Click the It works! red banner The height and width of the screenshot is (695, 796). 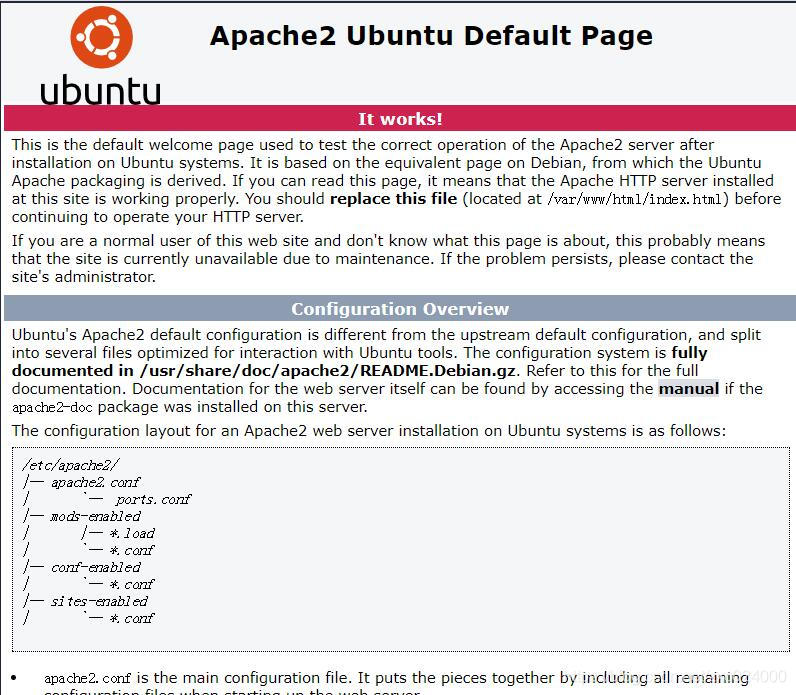400,119
